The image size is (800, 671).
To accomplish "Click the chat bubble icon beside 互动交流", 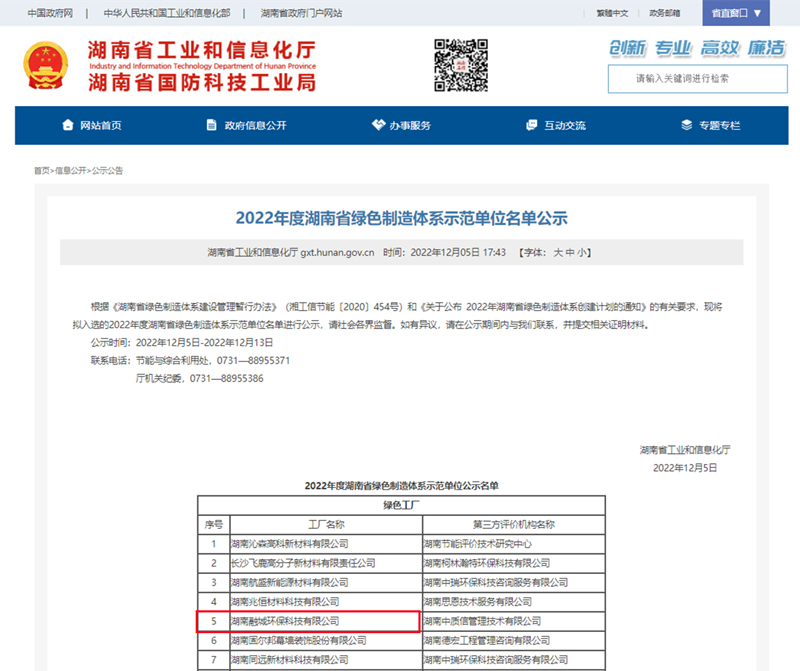I will 532,125.
